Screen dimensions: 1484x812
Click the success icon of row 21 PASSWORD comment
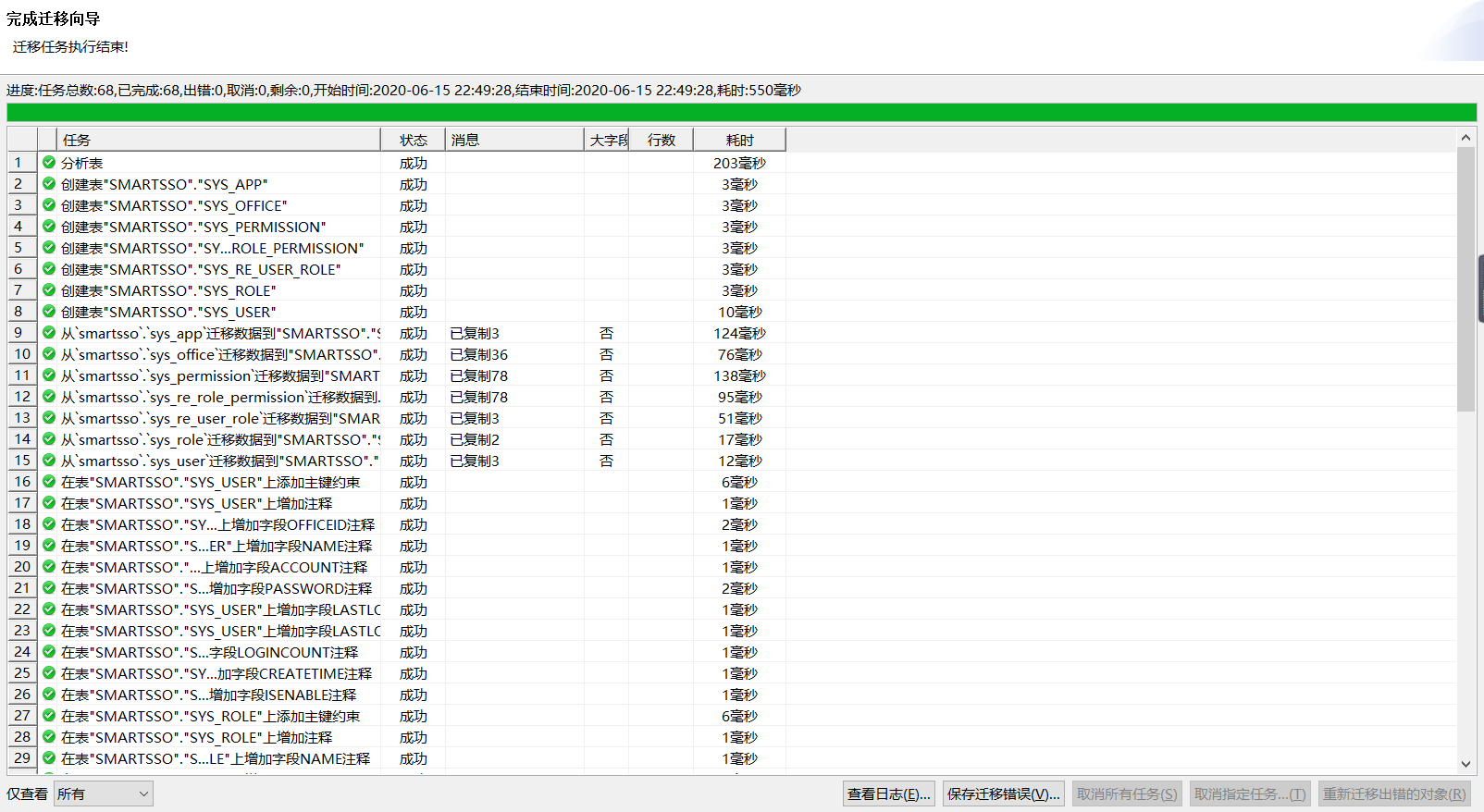(49, 588)
